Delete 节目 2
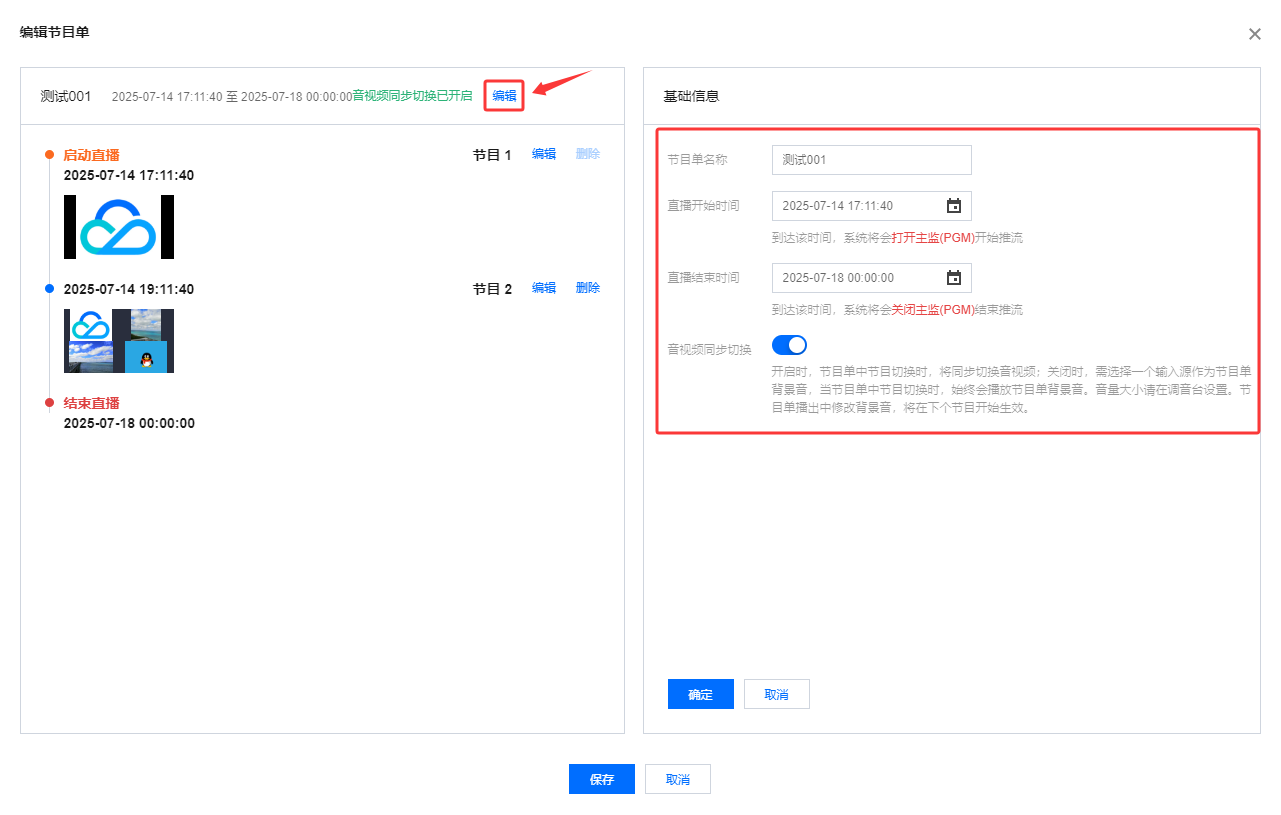The width and height of the screenshot is (1281, 815). coord(588,288)
